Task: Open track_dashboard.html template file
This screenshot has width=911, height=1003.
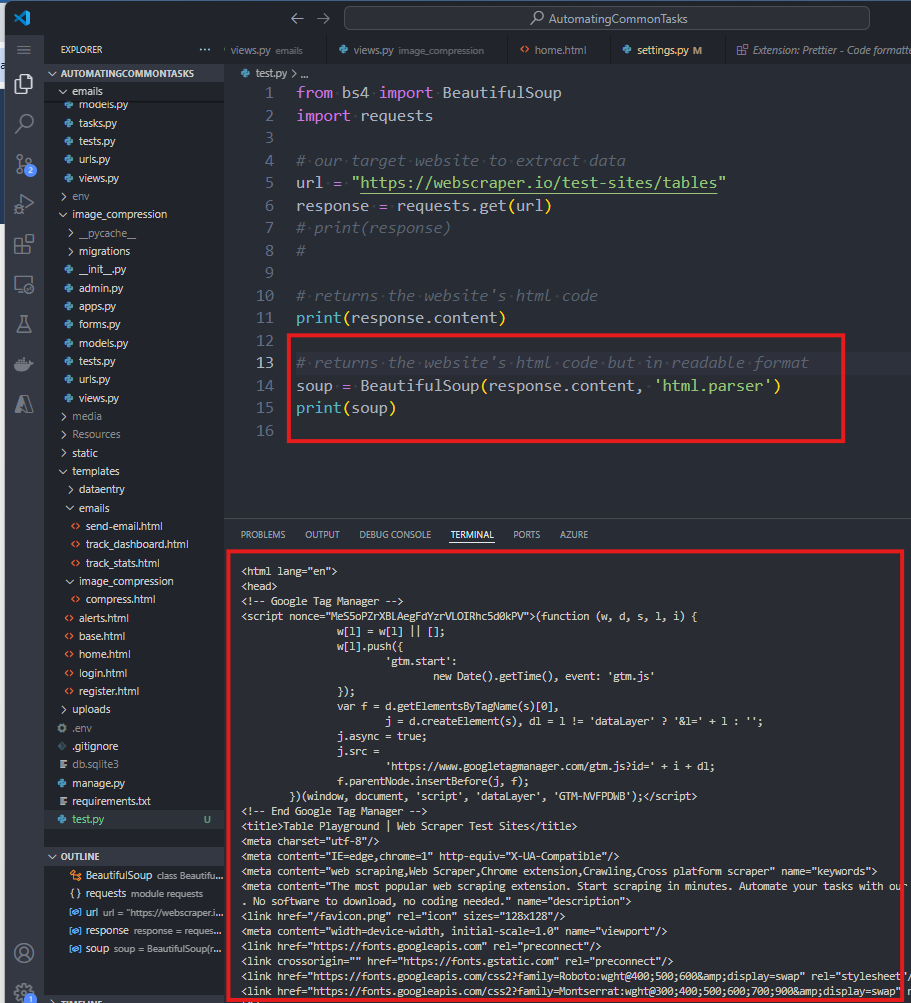Action: (x=134, y=544)
